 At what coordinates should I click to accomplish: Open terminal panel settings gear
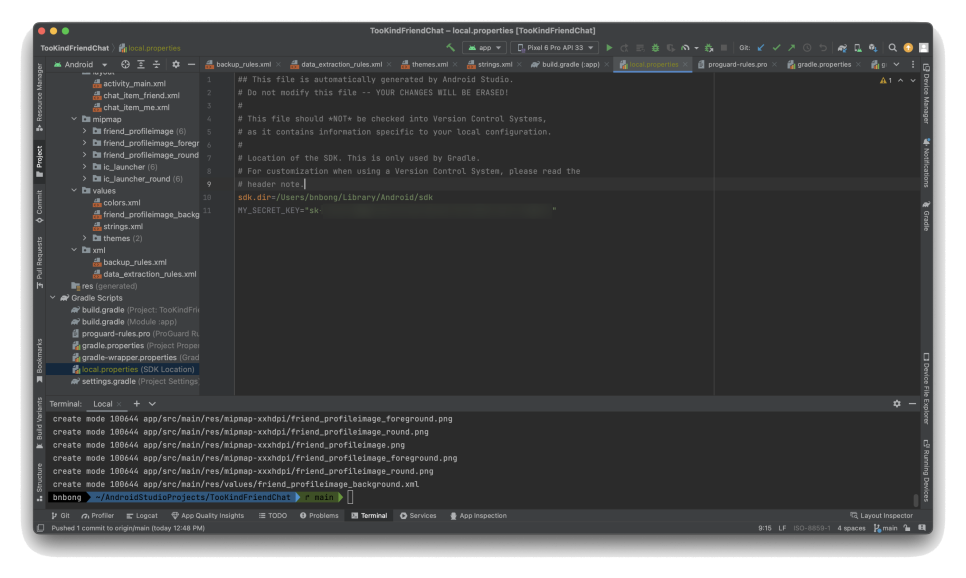pyautogui.click(x=897, y=404)
